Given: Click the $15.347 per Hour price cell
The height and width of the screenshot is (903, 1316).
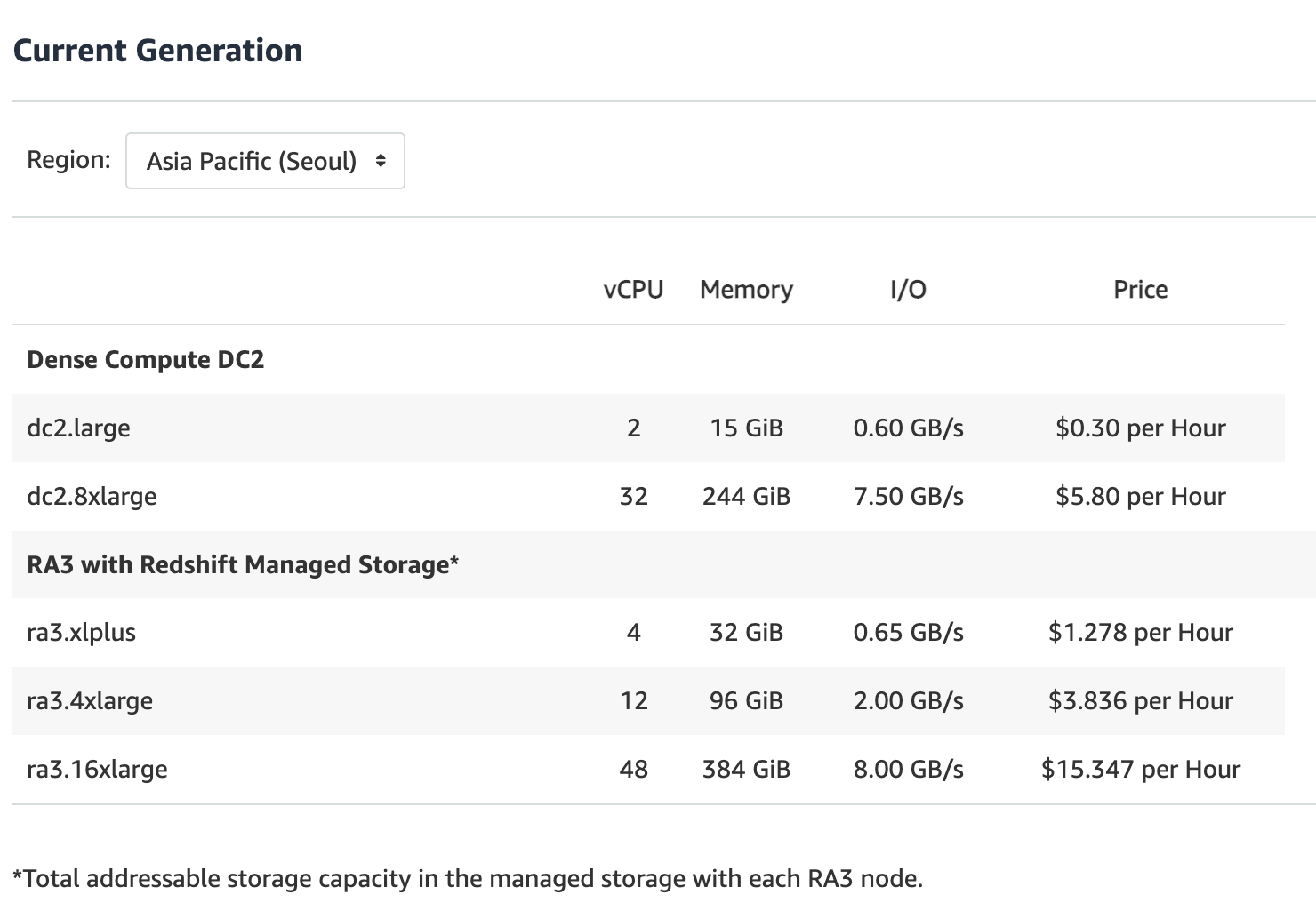Looking at the screenshot, I should (1140, 770).
